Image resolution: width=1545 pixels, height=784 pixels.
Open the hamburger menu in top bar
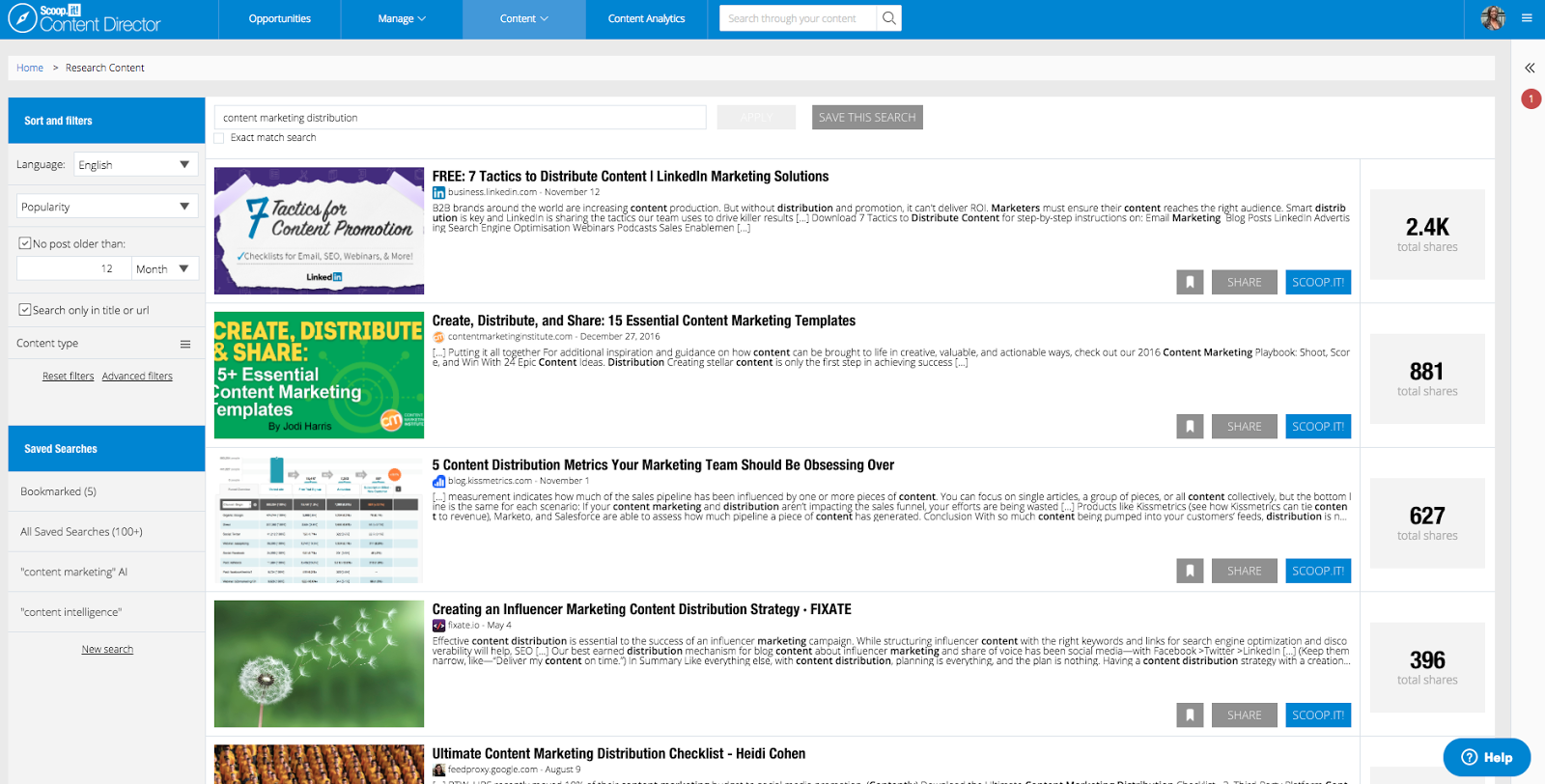1527,17
